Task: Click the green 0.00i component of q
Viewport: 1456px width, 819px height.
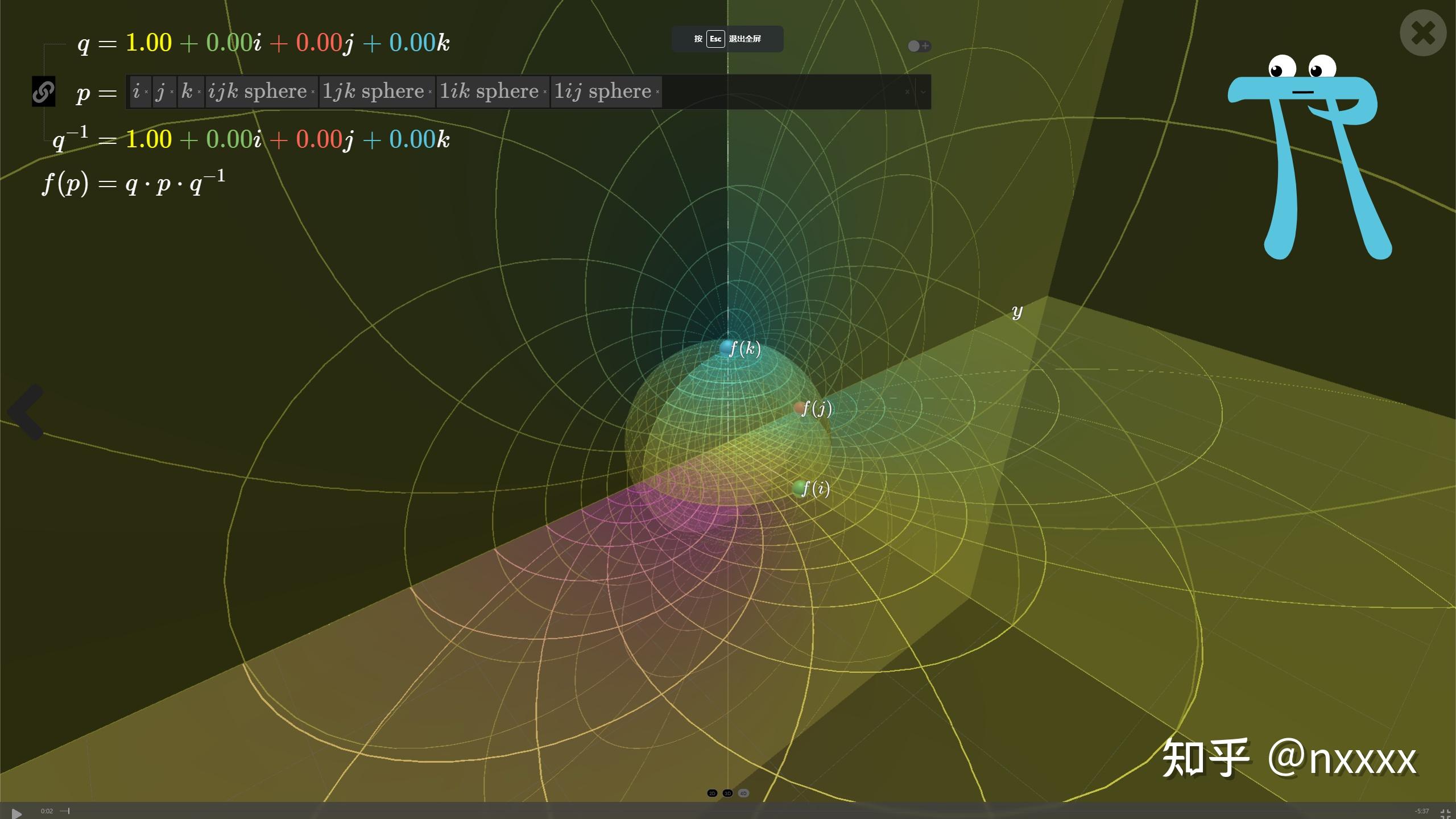Action: point(234,43)
